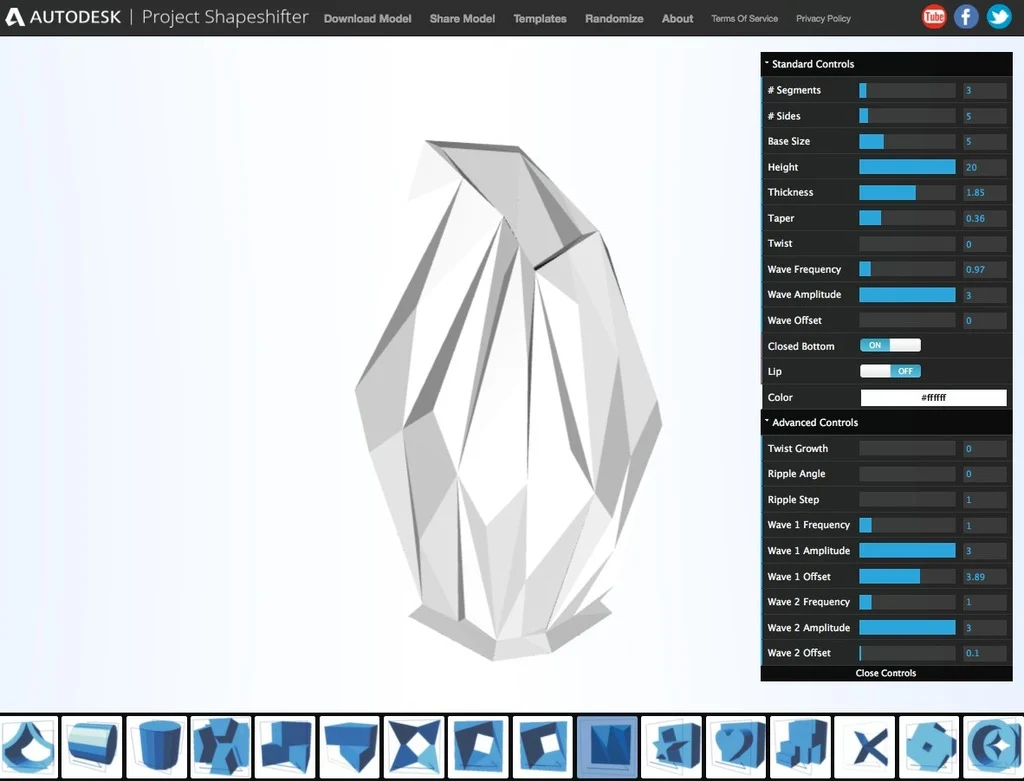Viewport: 1024px width, 781px height.
Task: Click on the Wave Offset slider track
Action: pyautogui.click(x=907, y=320)
